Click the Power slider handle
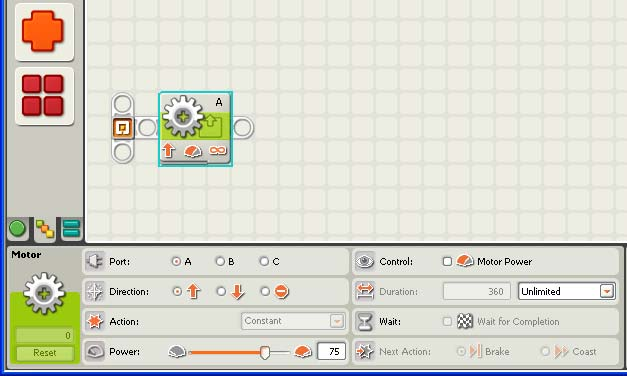Screen dimensions: 627x376 coord(264,352)
